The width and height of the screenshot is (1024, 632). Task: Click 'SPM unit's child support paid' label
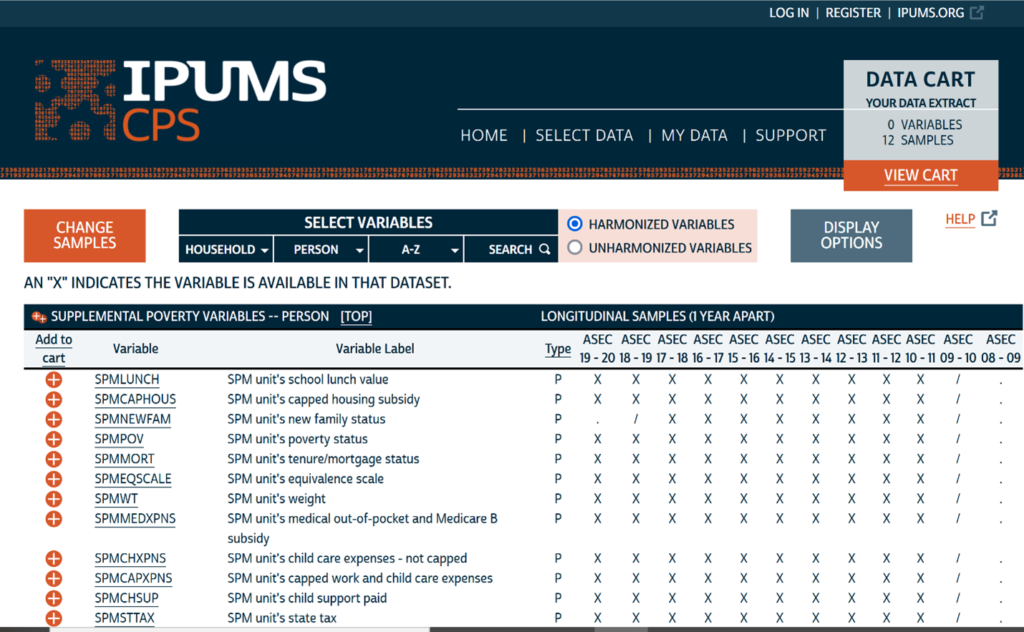(x=307, y=599)
